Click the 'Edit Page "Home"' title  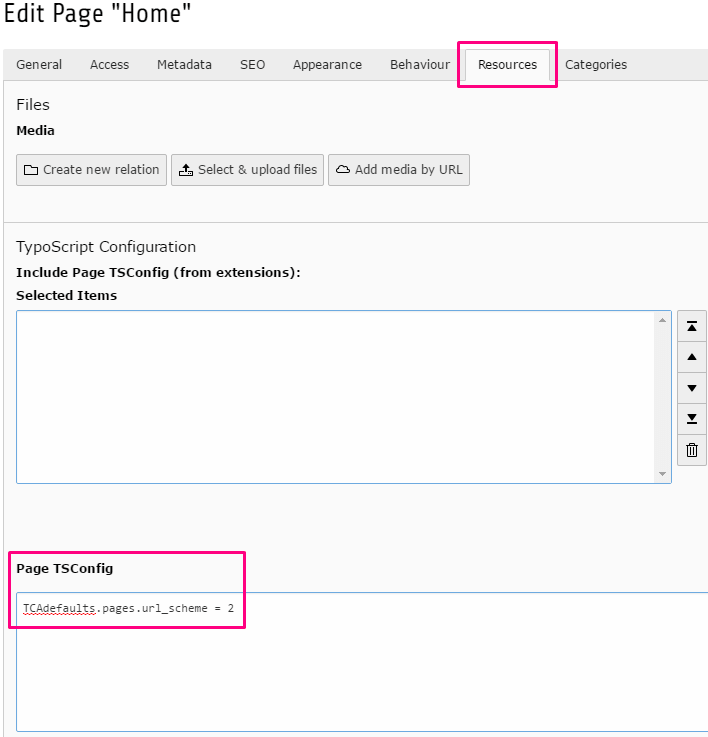97,13
